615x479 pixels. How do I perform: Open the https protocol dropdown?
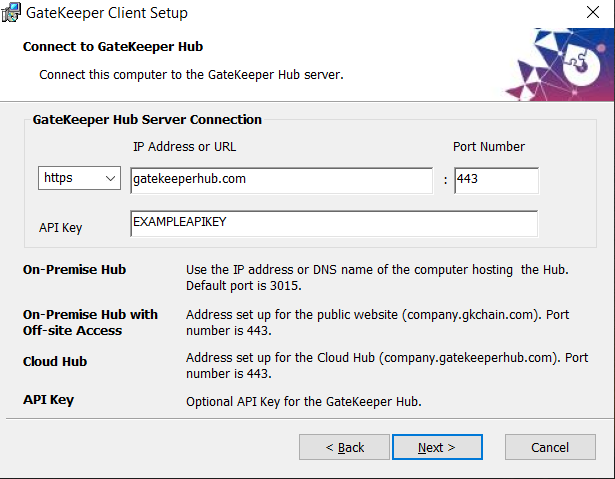pyautogui.click(x=80, y=179)
